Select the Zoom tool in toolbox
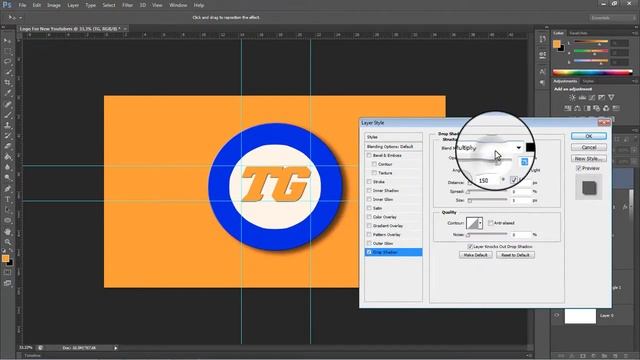Viewport: 640px width, 360px height. (x=7, y=242)
